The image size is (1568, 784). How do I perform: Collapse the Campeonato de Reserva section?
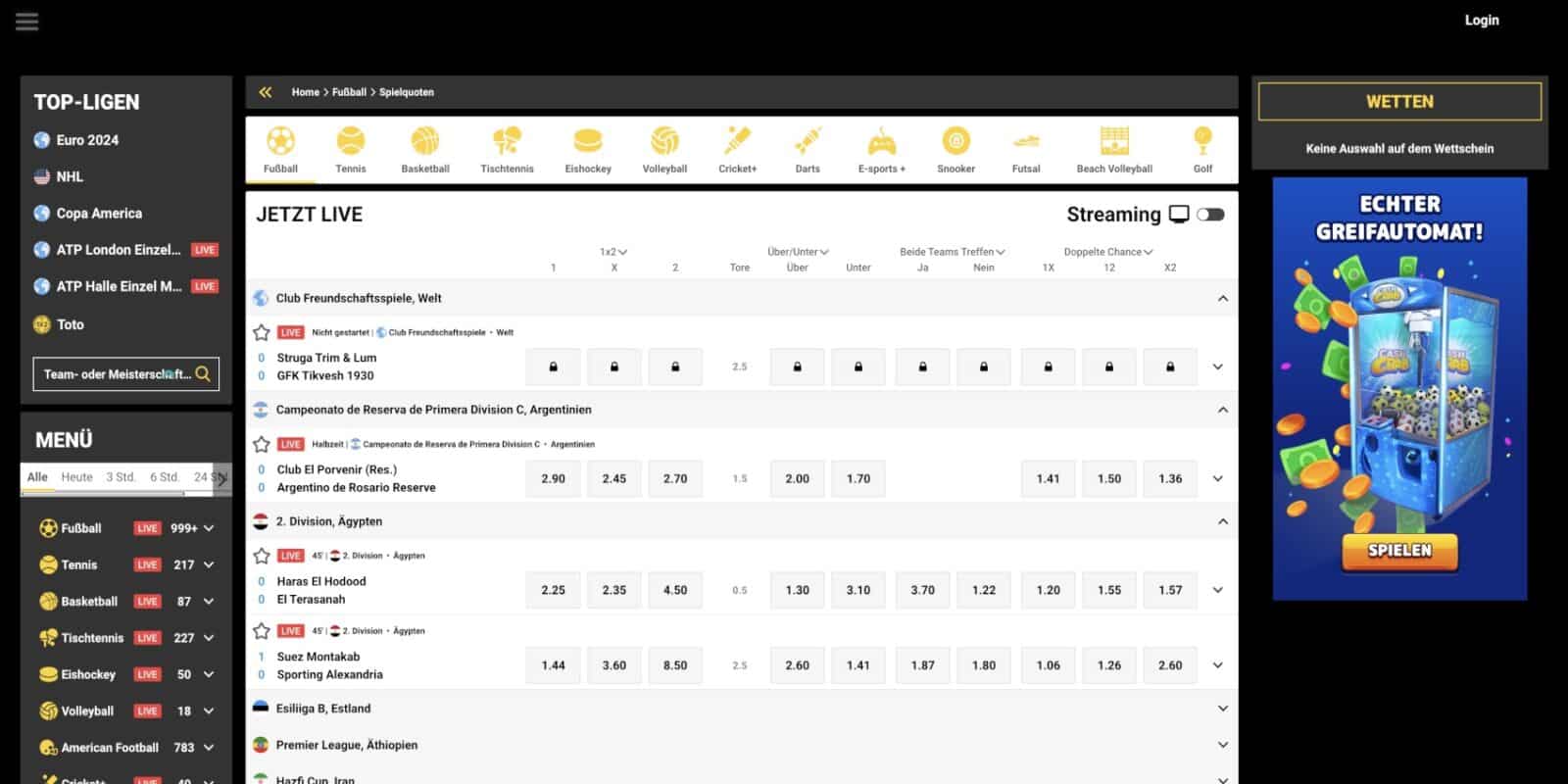pyautogui.click(x=1222, y=410)
